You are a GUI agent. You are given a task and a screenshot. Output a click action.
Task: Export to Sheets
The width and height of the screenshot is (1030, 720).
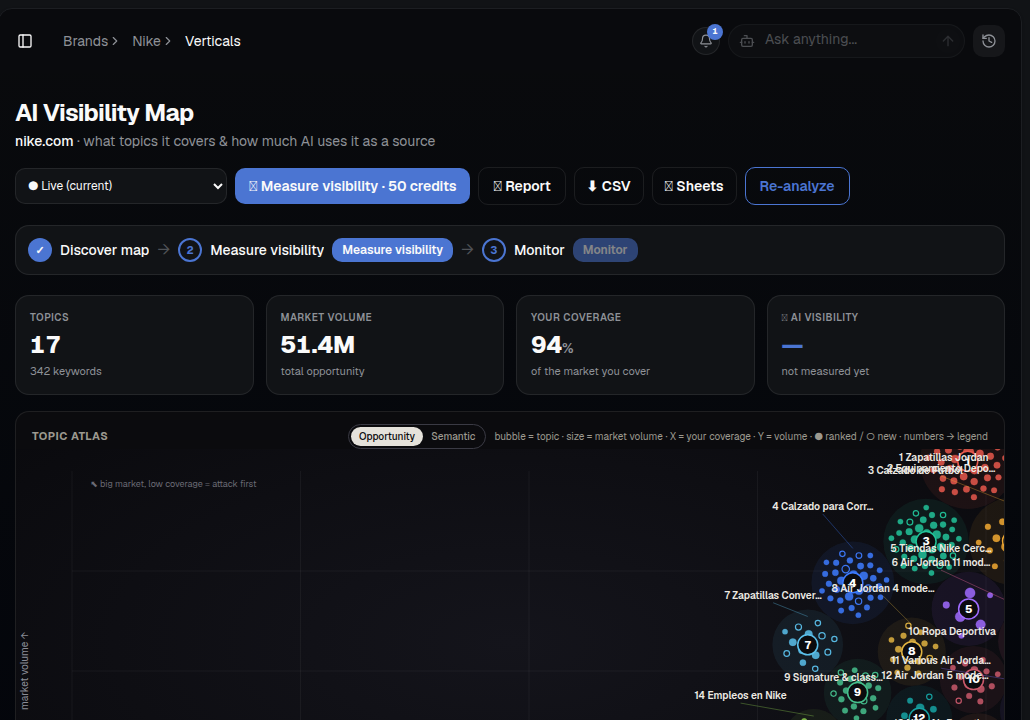point(694,186)
